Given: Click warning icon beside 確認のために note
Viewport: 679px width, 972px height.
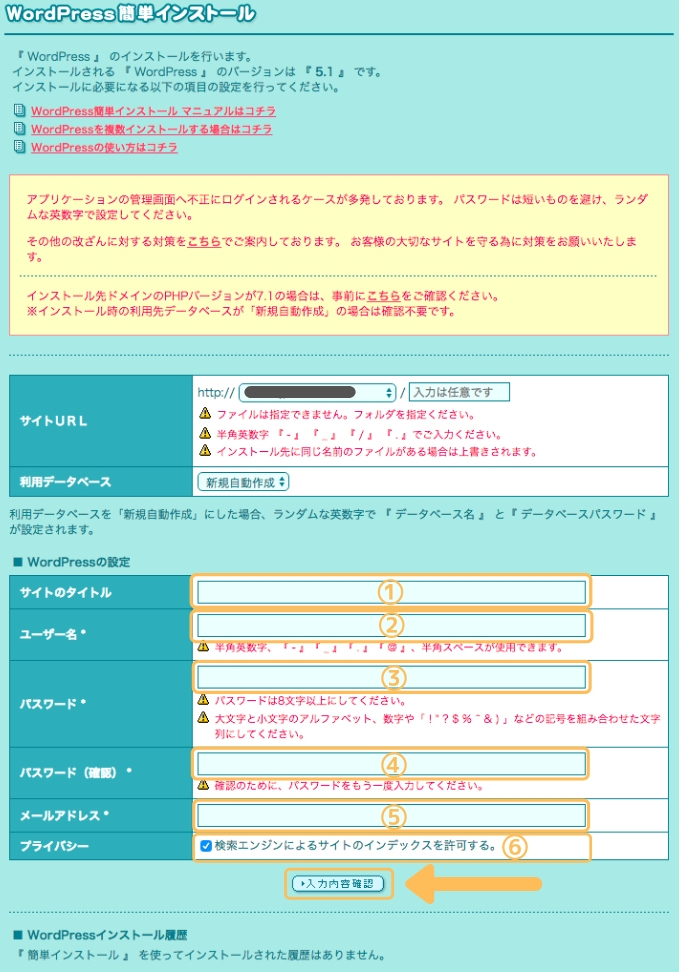Looking at the screenshot, I should coord(203,785).
